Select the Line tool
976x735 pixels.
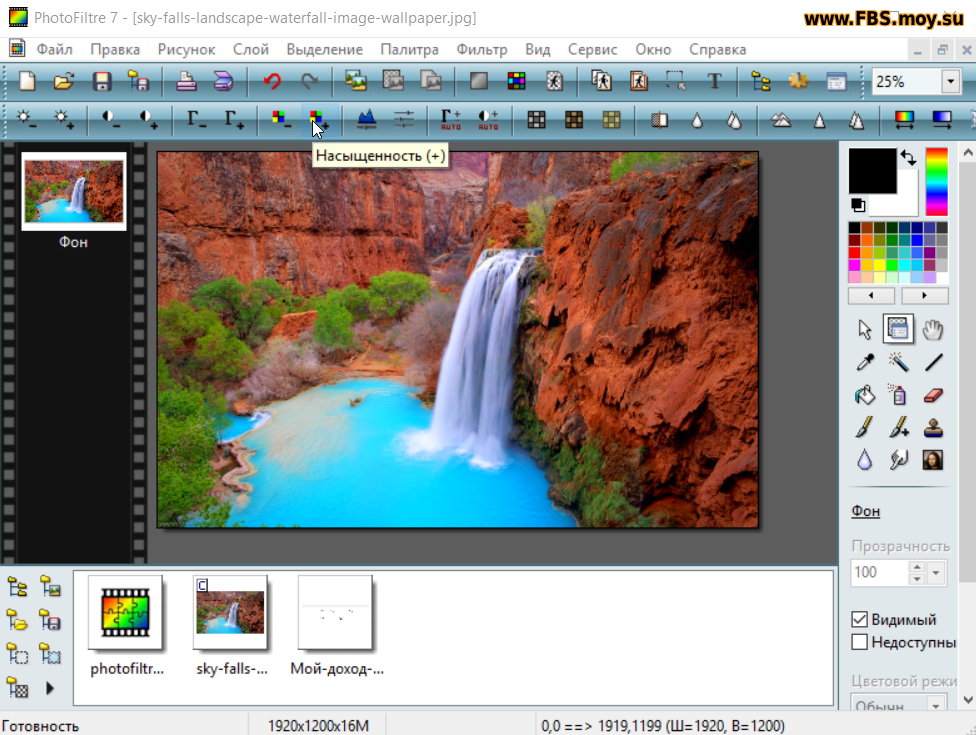(932, 362)
